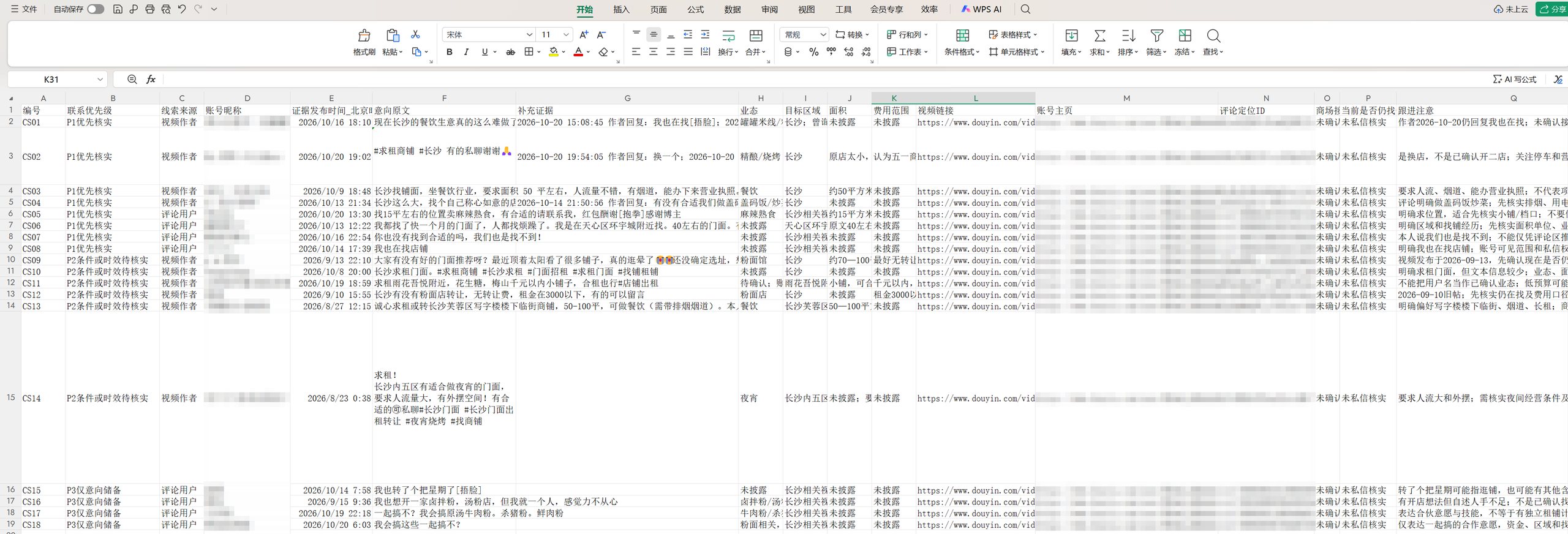The width and height of the screenshot is (1568, 534).
Task: Click the increase indent icon
Action: pyautogui.click(x=705, y=34)
